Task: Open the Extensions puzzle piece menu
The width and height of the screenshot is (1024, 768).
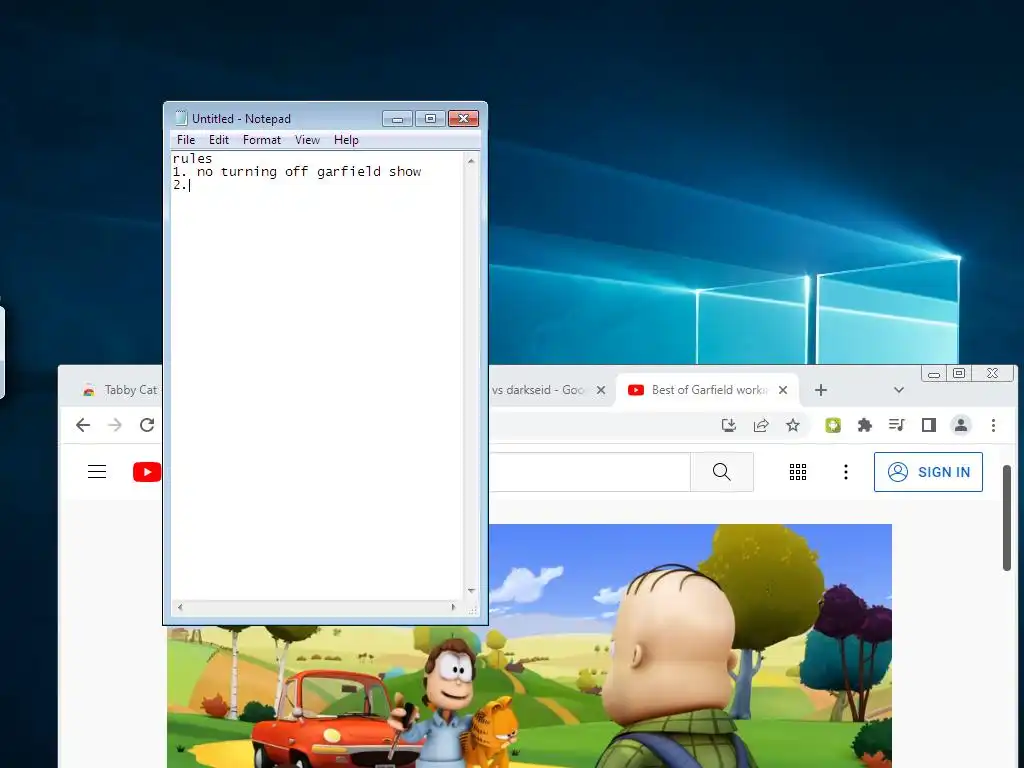Action: pos(865,426)
